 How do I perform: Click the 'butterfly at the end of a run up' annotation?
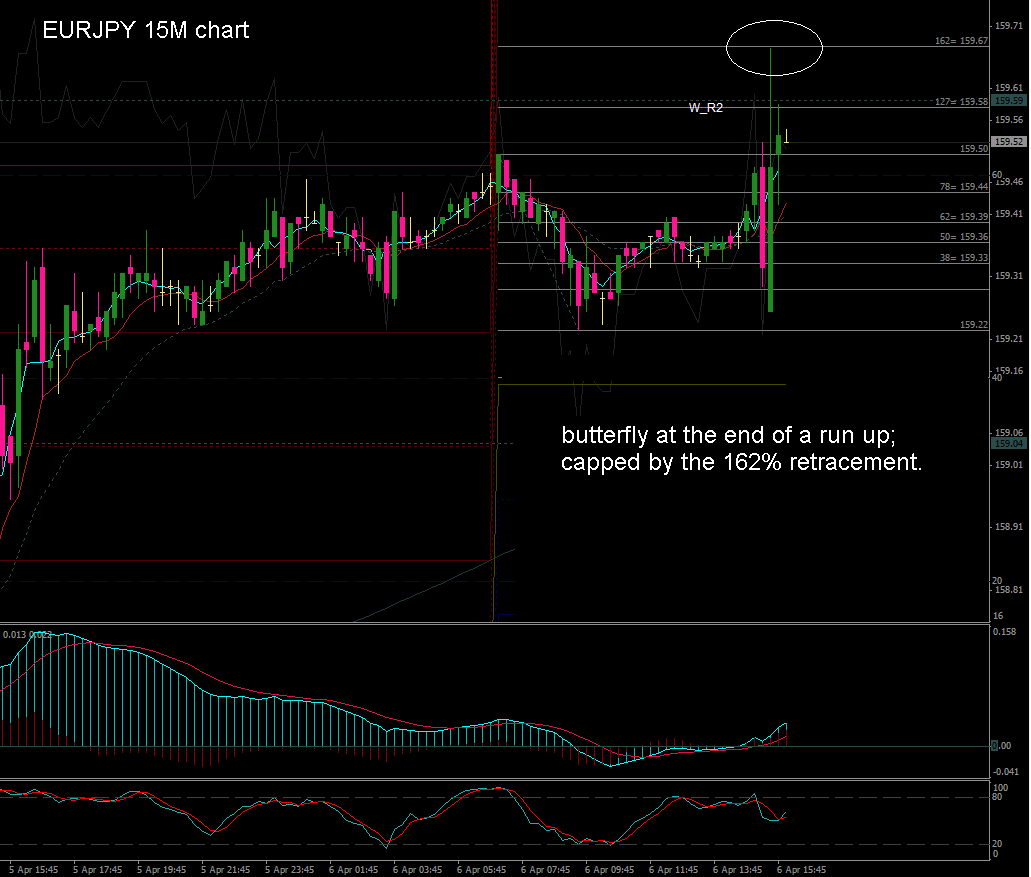click(729, 435)
